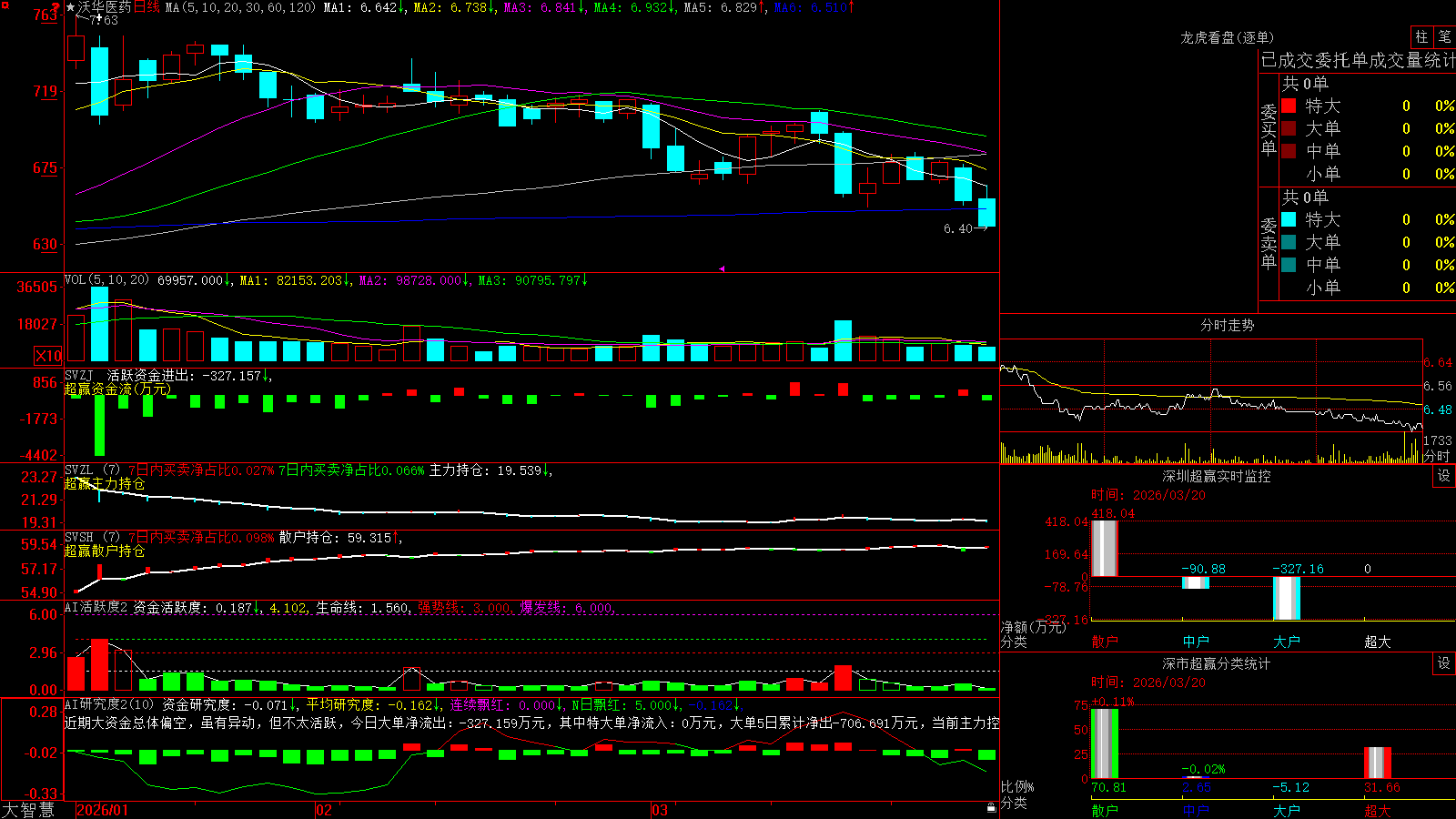Click the 委卖单 vertical label
This screenshot has width=1456, height=819.
(1269, 242)
